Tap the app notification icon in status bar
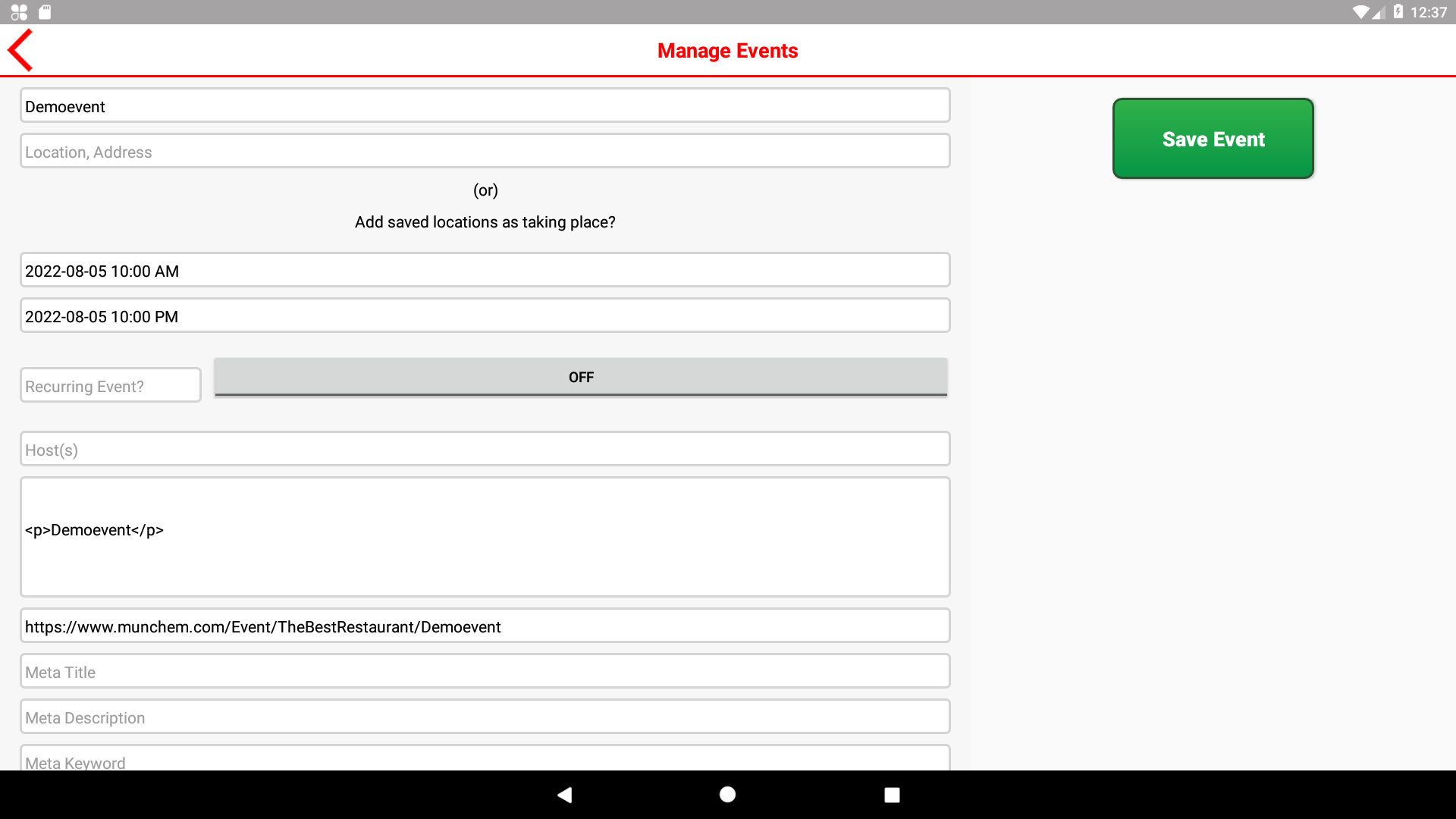The image size is (1456, 819). [x=19, y=12]
